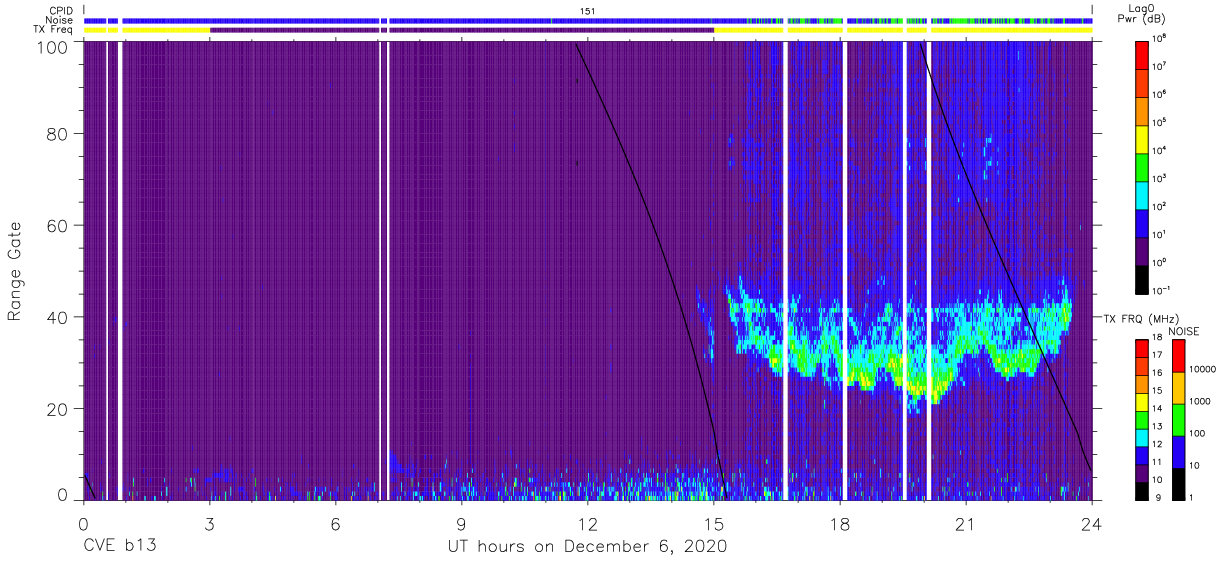Image resolution: width=1228 pixels, height=567 pixels.
Task: Click the '10000' label on NOISE scale
Action: pyautogui.click(x=1202, y=369)
